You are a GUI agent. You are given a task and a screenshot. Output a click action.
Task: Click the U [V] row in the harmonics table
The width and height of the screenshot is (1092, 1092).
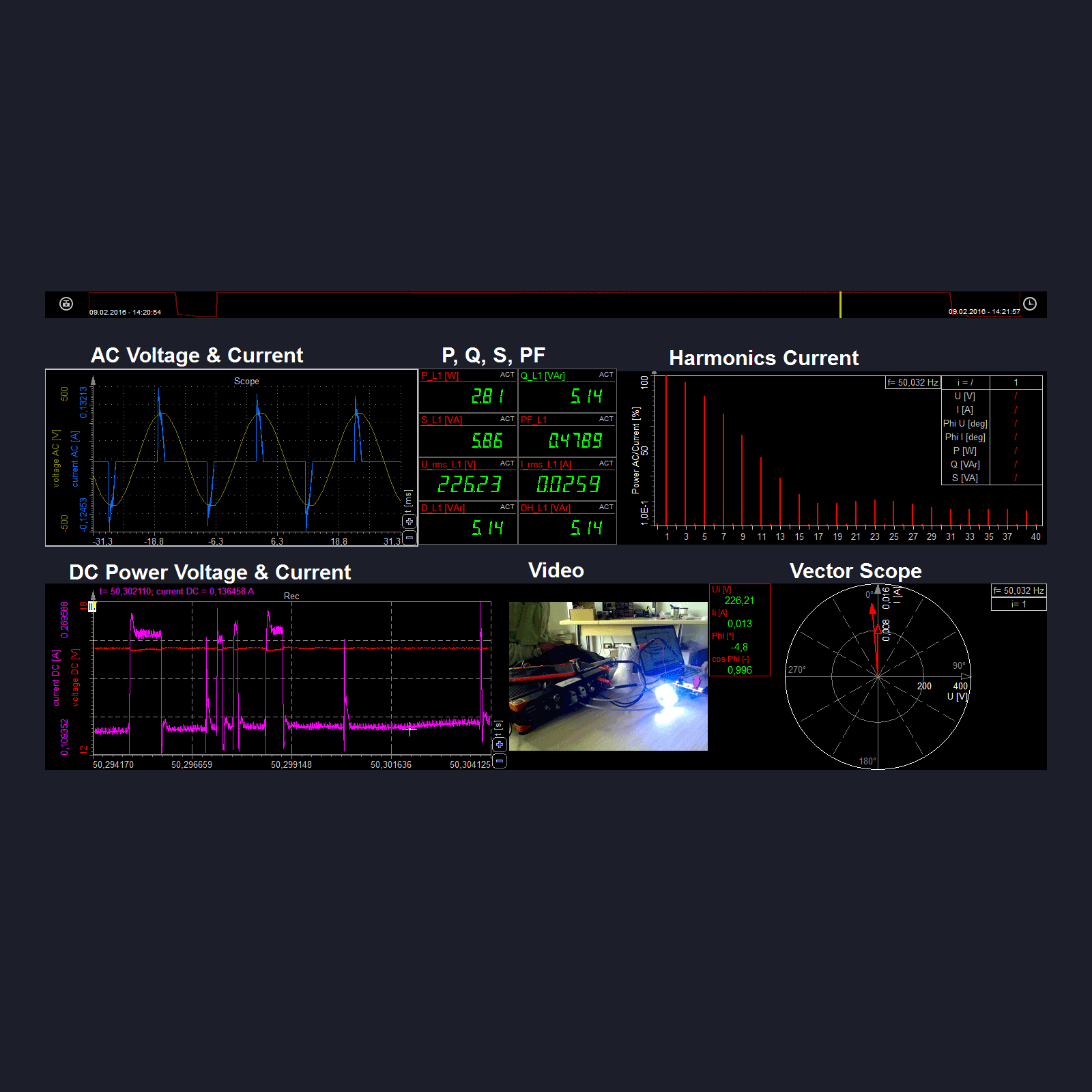pyautogui.click(x=992, y=397)
